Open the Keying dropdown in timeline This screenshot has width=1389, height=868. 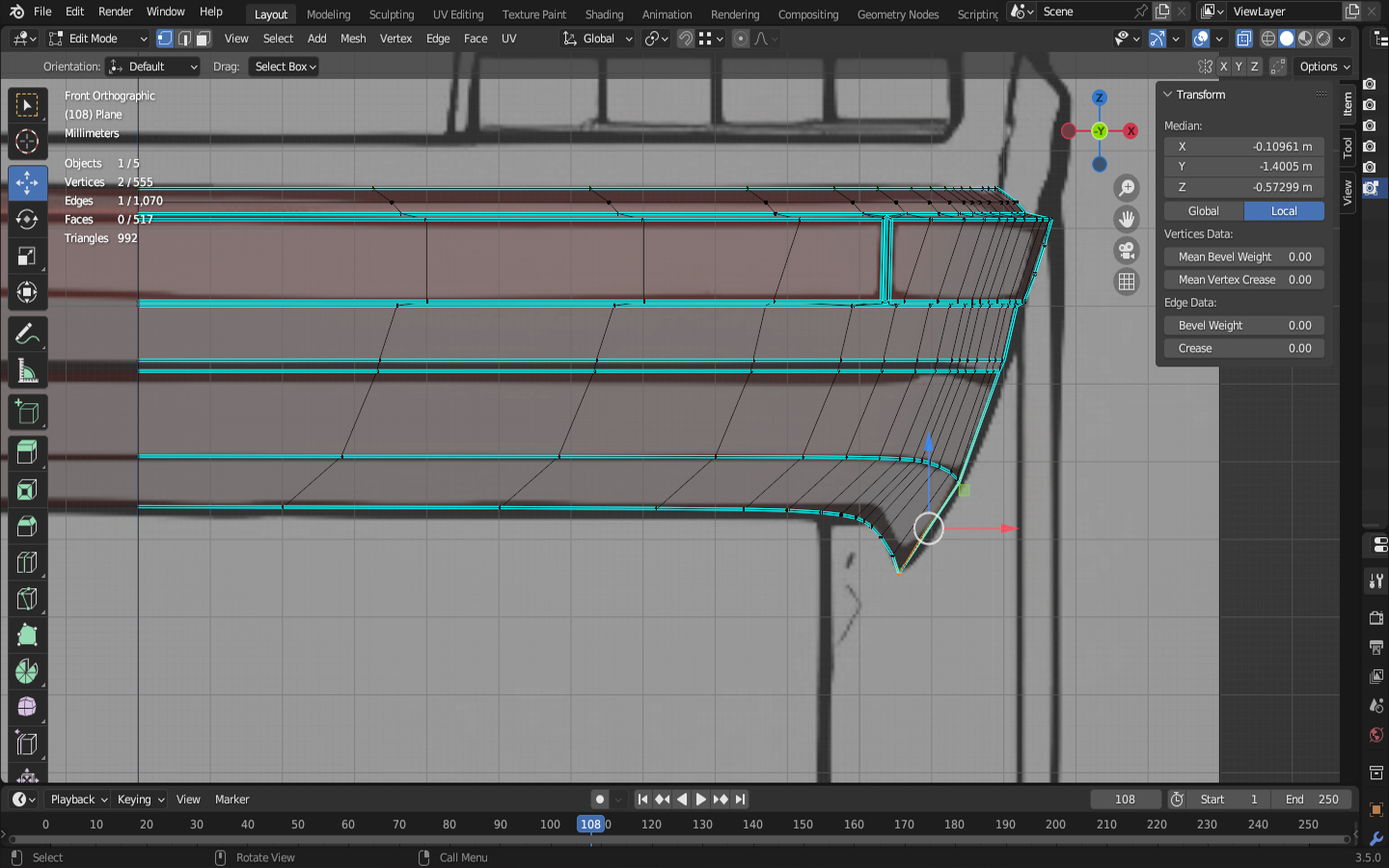coord(141,799)
